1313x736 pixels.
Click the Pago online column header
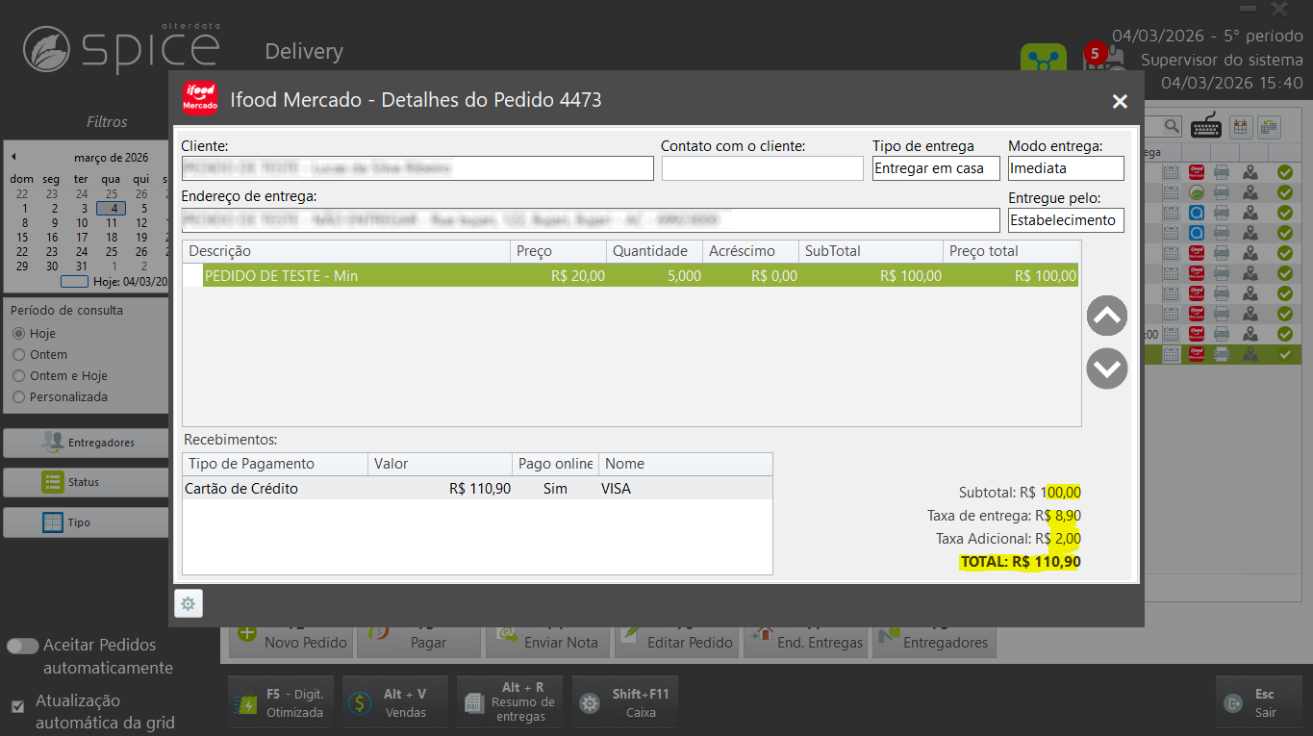coord(555,463)
